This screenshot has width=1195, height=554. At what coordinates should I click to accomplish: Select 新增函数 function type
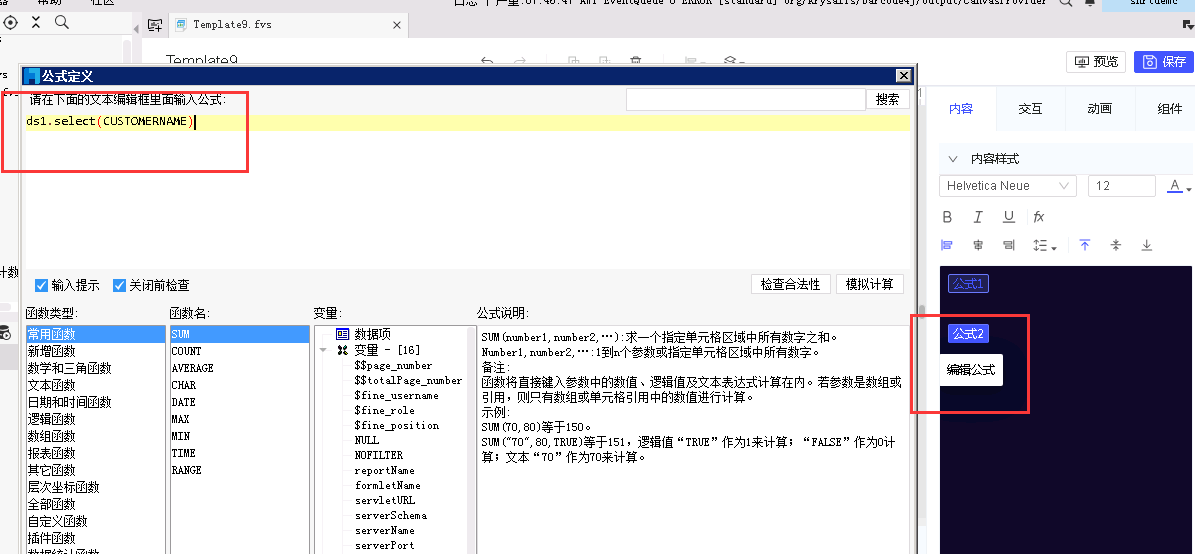(x=95, y=351)
